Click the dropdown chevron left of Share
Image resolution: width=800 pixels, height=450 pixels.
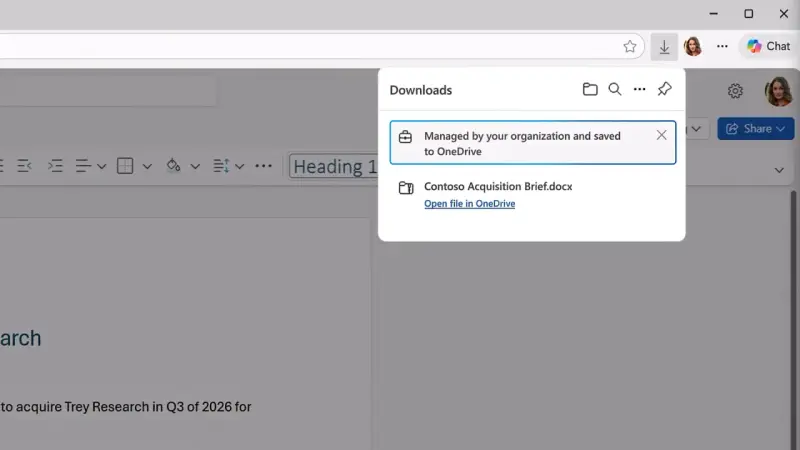[x=696, y=129]
